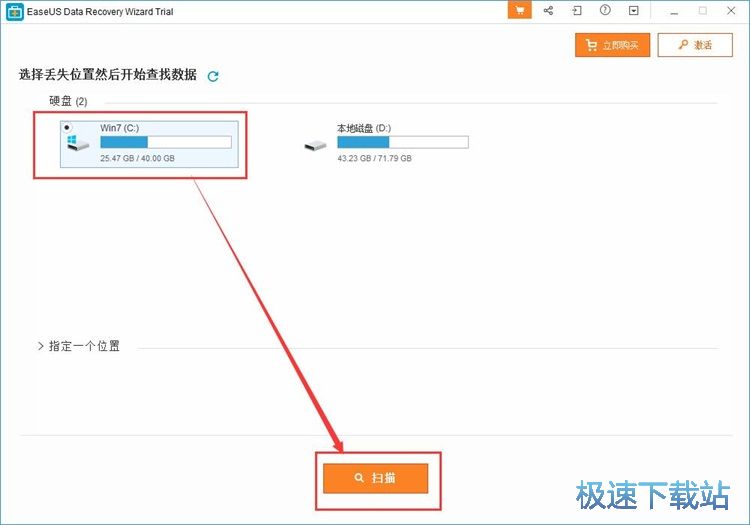Screen dimensions: 750x525
Task: Click the buy now button
Action: pyautogui.click(x=612, y=45)
